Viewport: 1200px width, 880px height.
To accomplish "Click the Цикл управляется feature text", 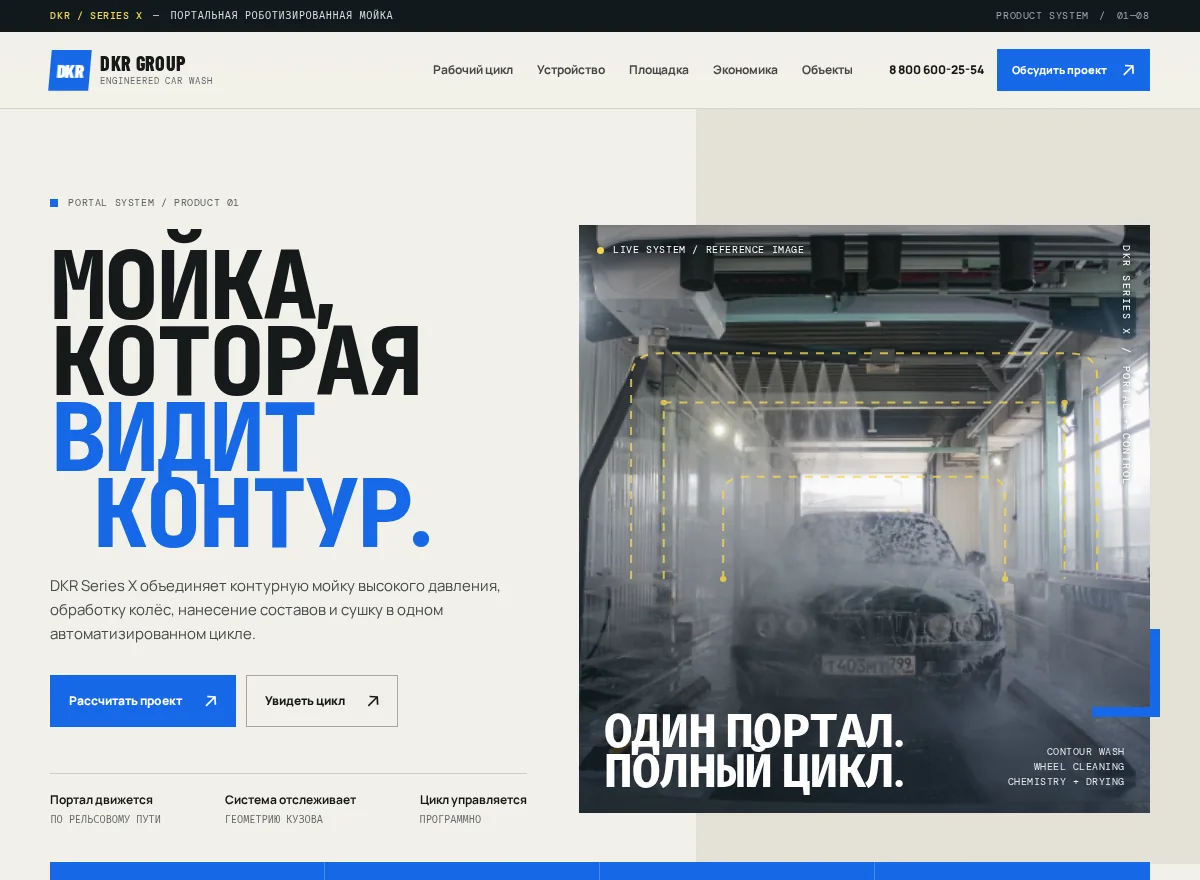I will point(473,800).
